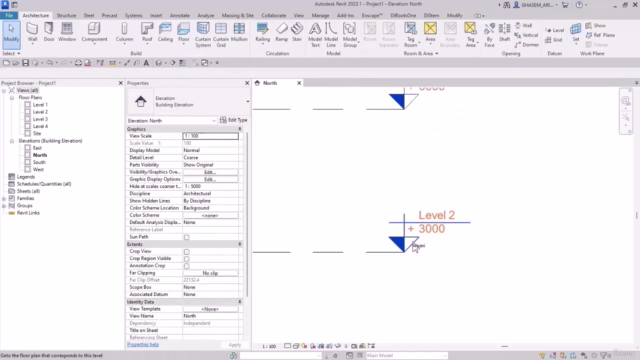The height and width of the screenshot is (360, 640).
Task: Click the Far Clipping No clip button
Action: (210, 273)
